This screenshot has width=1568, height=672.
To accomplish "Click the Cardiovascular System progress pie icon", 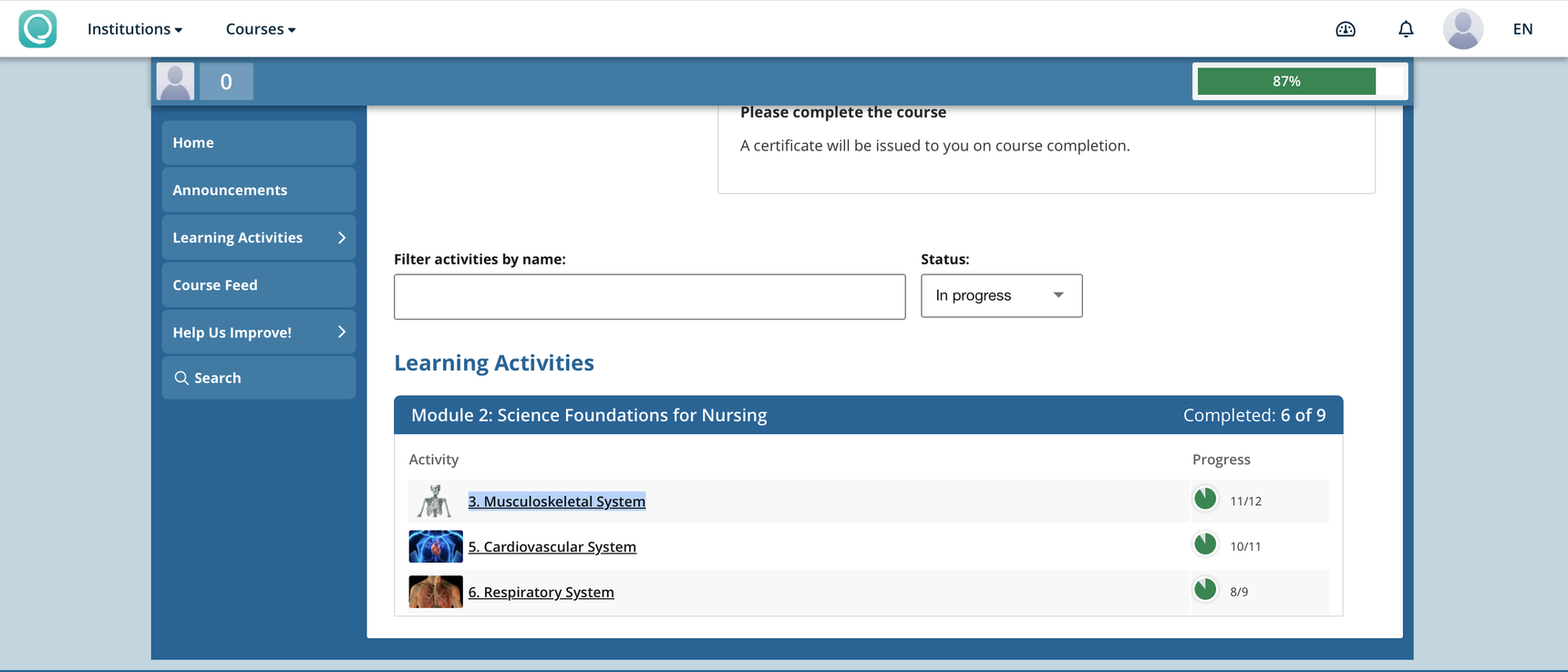I will 1205,544.
